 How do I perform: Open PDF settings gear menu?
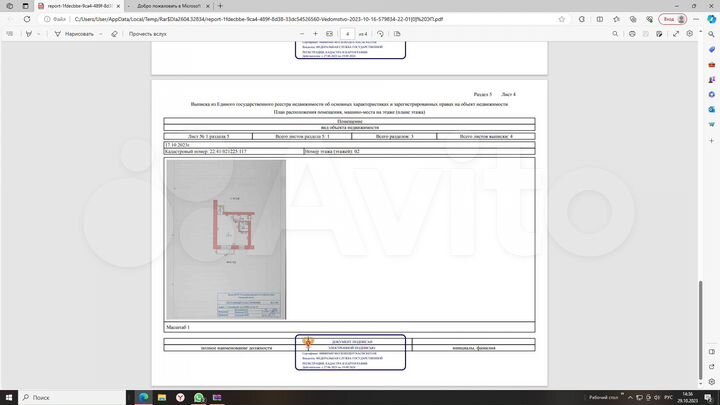coord(689,34)
